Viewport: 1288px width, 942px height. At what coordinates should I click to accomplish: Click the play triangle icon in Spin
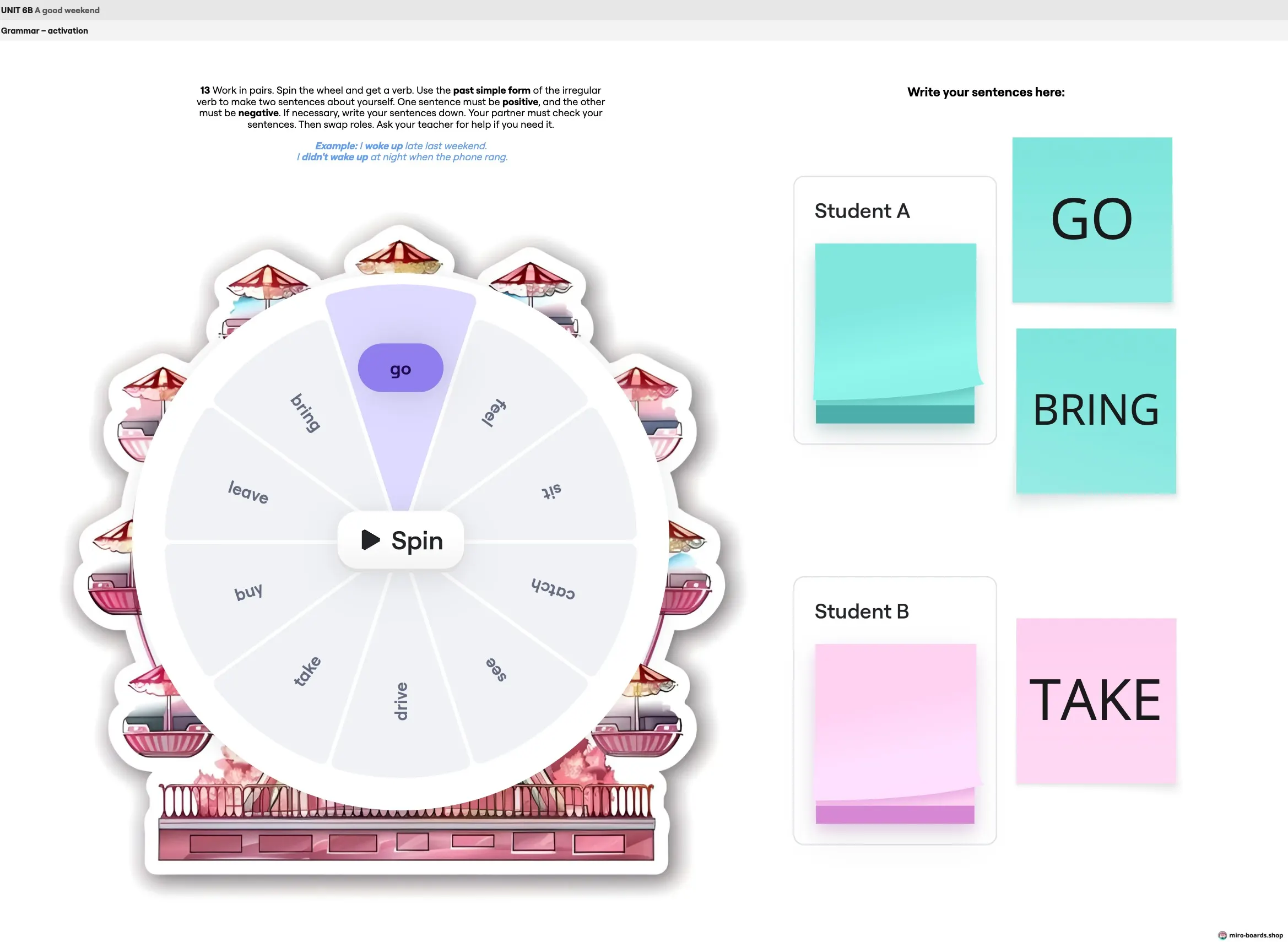click(371, 539)
